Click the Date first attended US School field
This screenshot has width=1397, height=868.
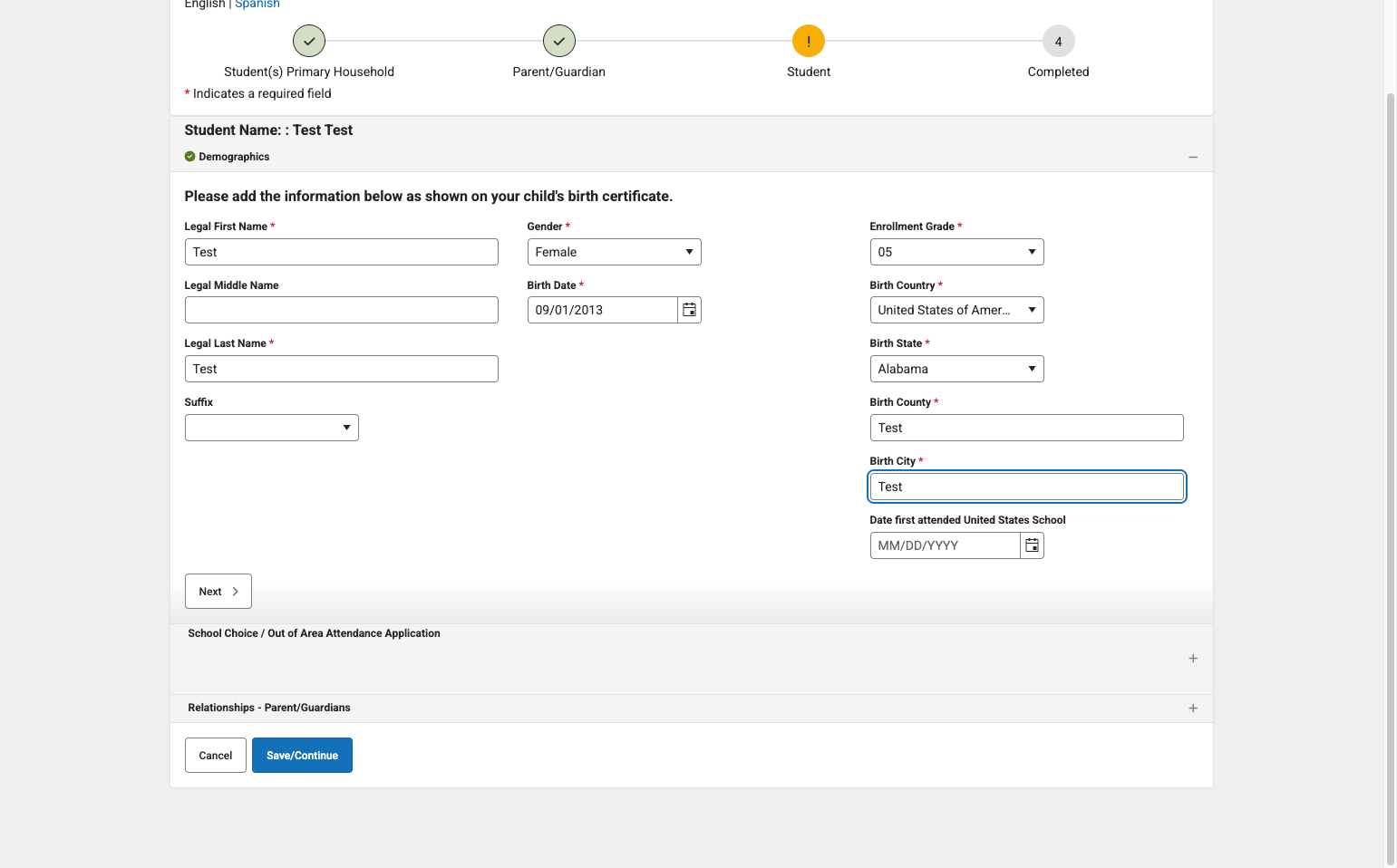(946, 545)
